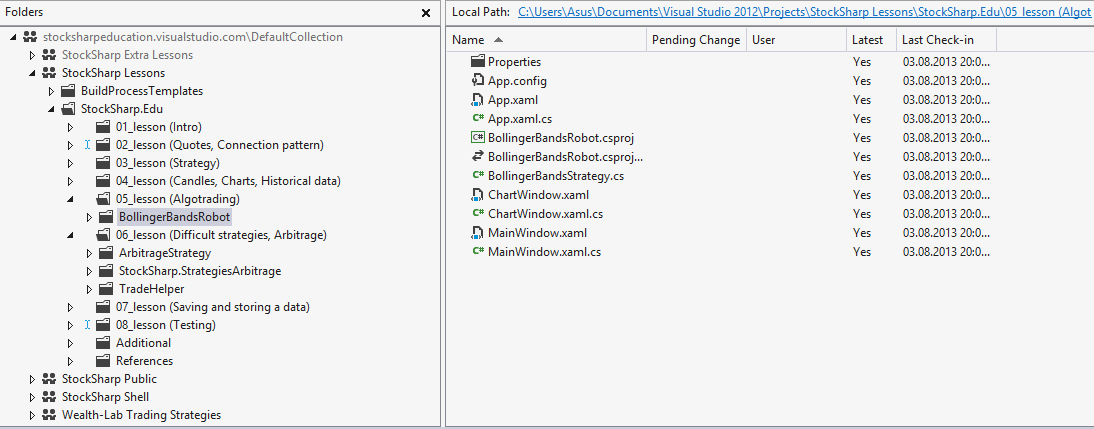
Task: Click the App.config file icon
Action: click(x=478, y=80)
